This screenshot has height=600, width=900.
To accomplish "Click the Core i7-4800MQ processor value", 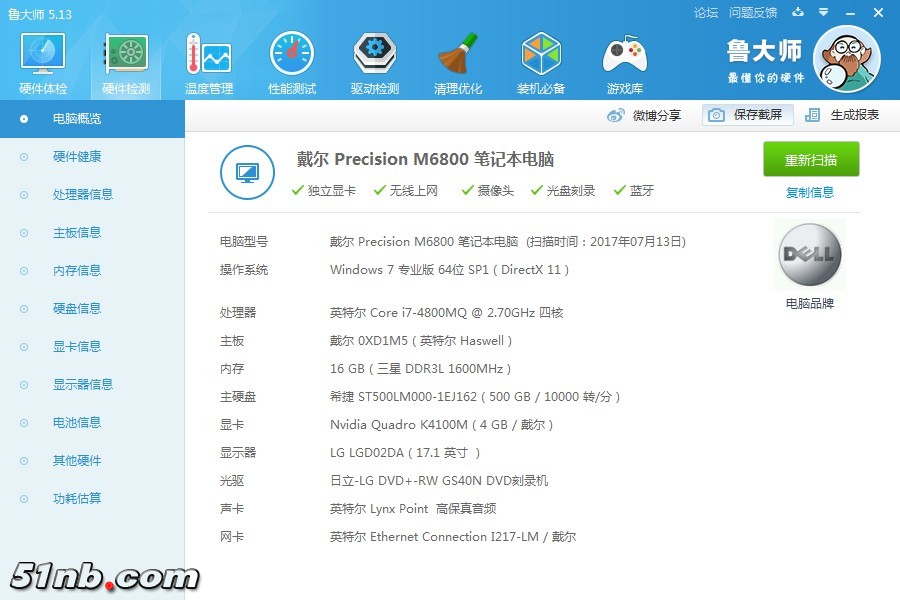I will point(447,313).
